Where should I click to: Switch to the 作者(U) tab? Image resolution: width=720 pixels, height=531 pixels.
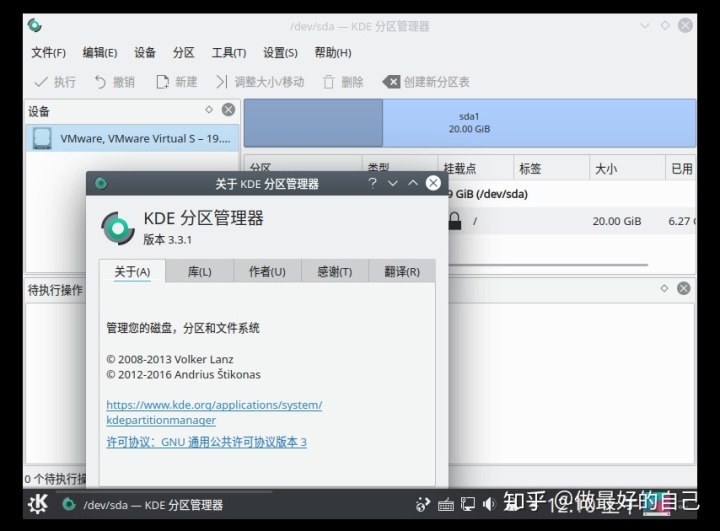[267, 271]
